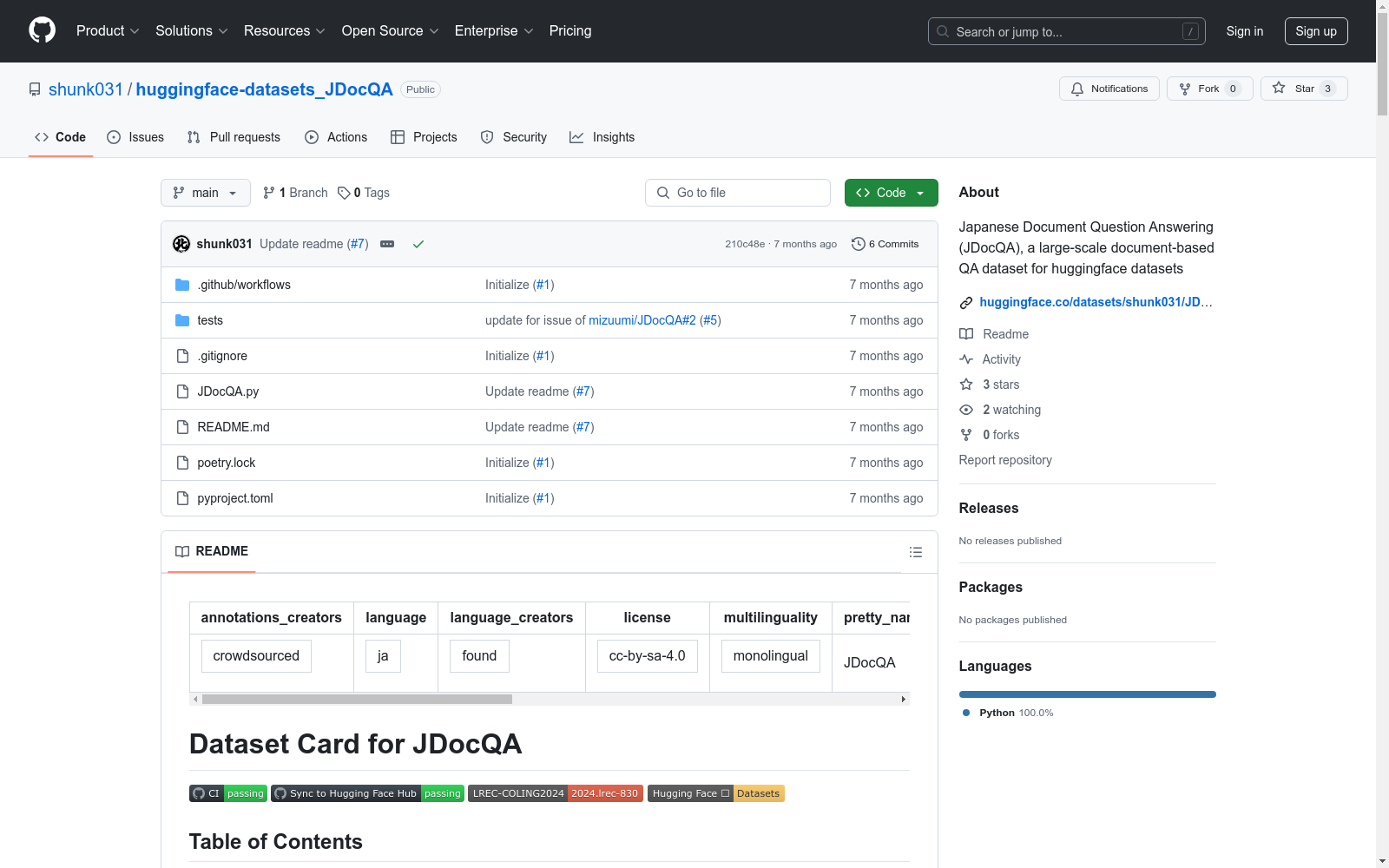Image resolution: width=1389 pixels, height=868 pixels.
Task: Expand the Open Source menu
Action: click(391, 31)
